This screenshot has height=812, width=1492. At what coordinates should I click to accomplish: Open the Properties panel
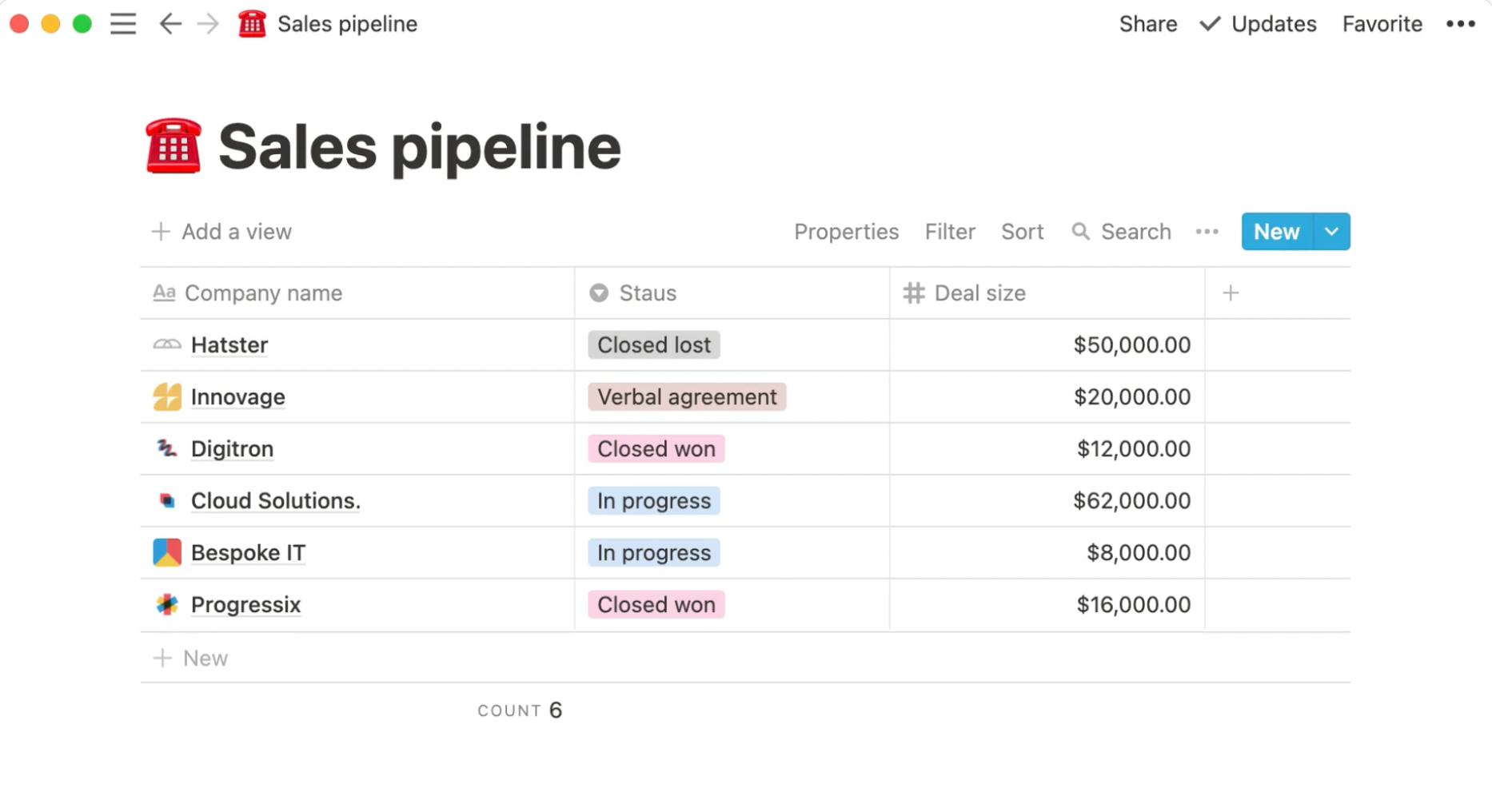(846, 231)
